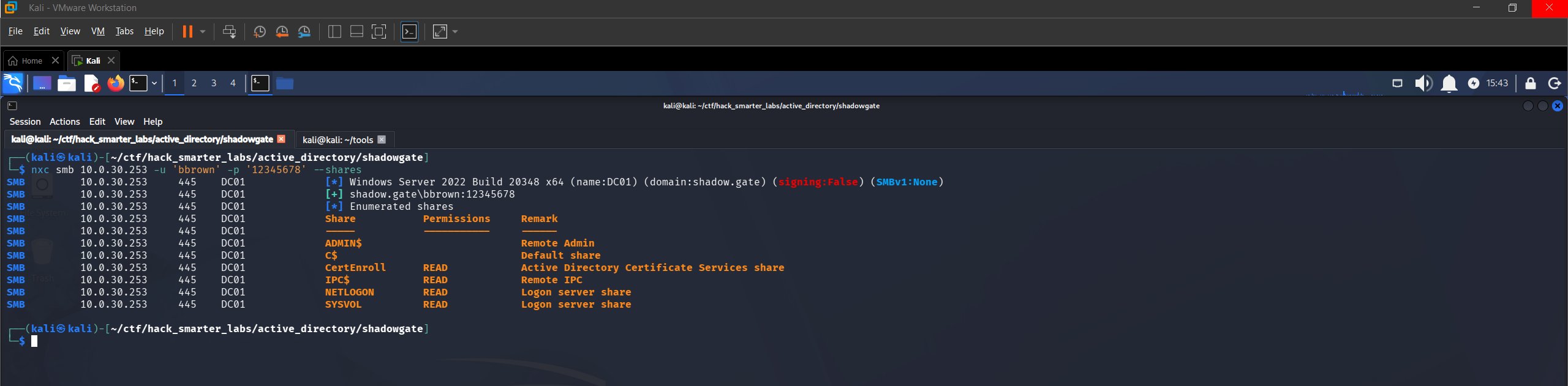Switch to workspace 2
Screen dimensions: 1568x386
pos(194,83)
